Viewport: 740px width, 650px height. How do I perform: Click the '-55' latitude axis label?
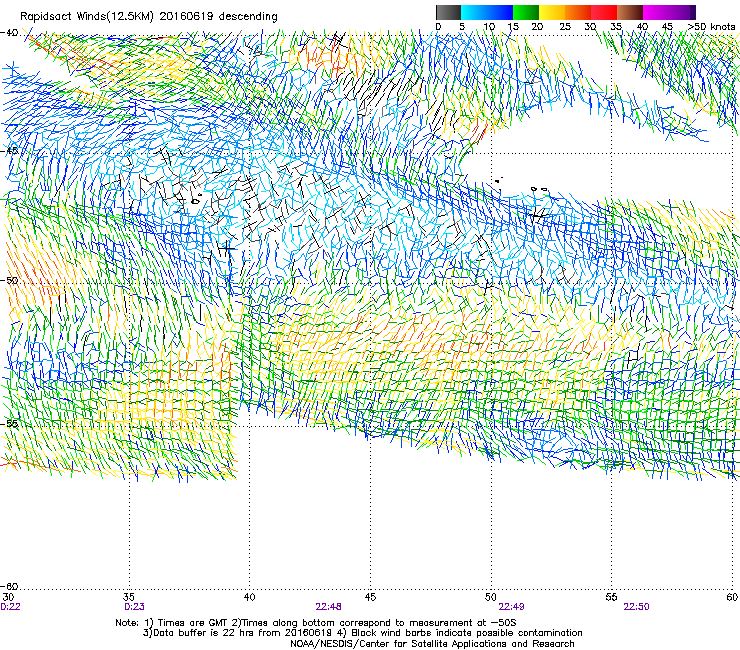[x=9, y=423]
